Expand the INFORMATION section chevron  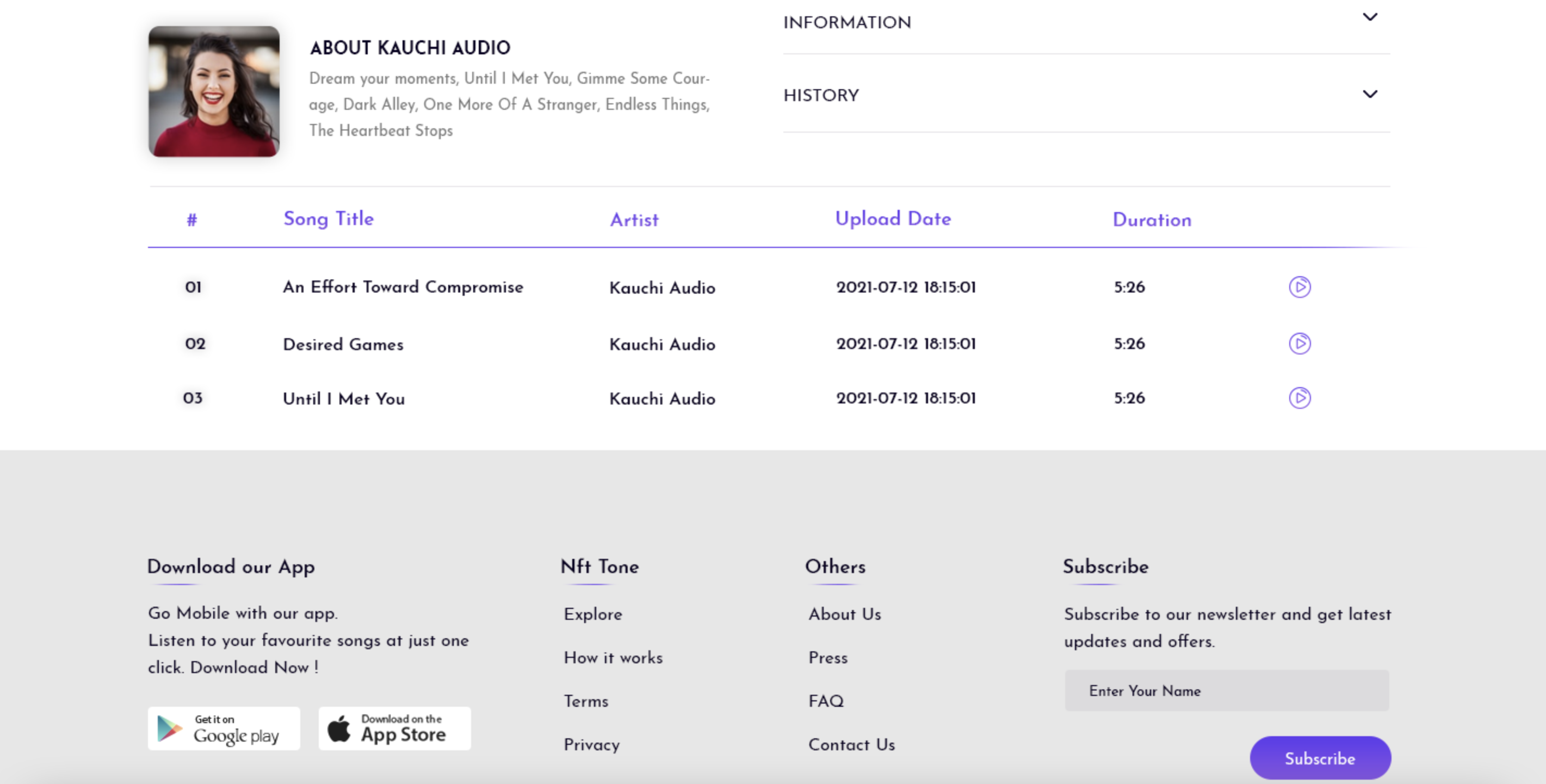click(x=1370, y=17)
